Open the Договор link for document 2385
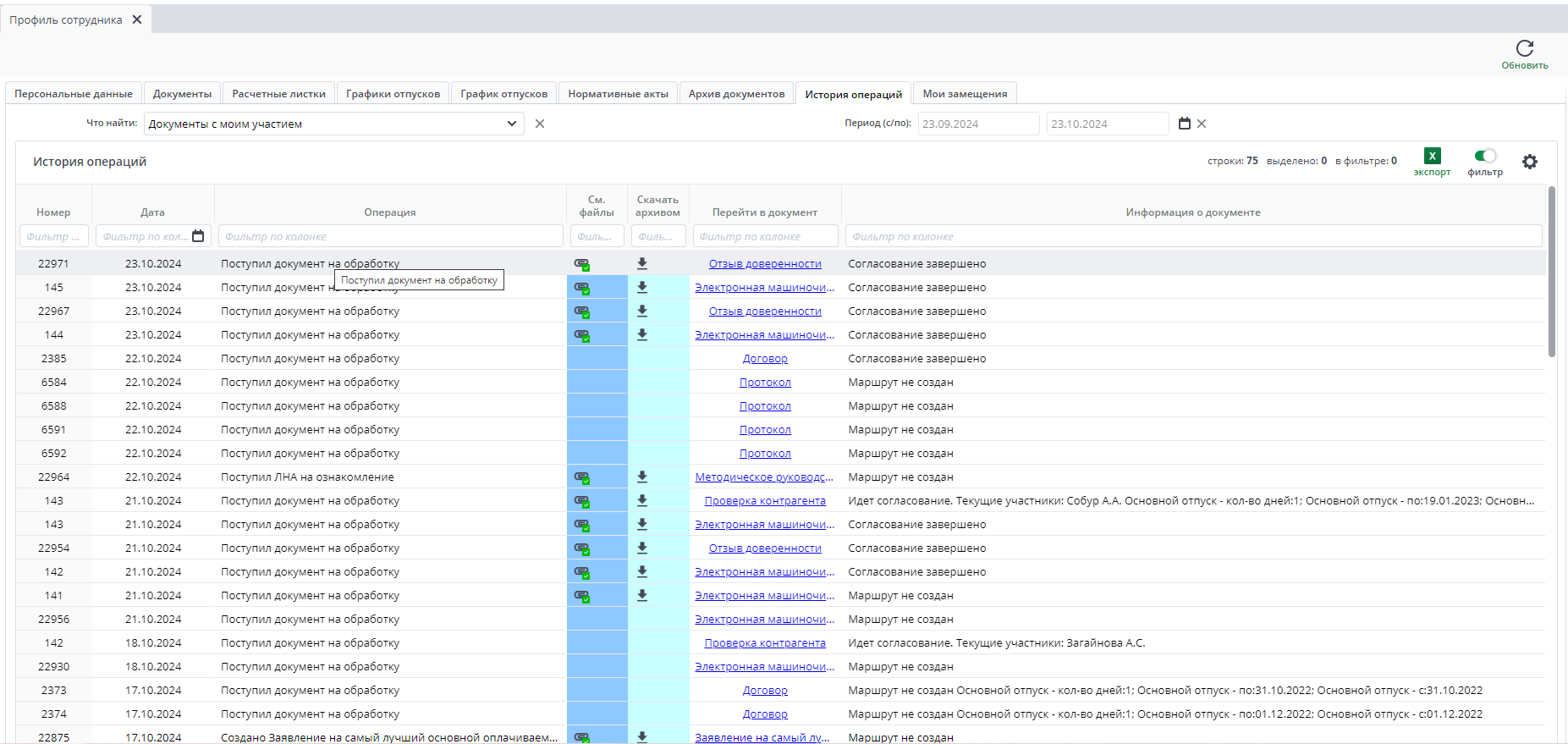Image resolution: width=1568 pixels, height=744 pixels. (x=765, y=359)
